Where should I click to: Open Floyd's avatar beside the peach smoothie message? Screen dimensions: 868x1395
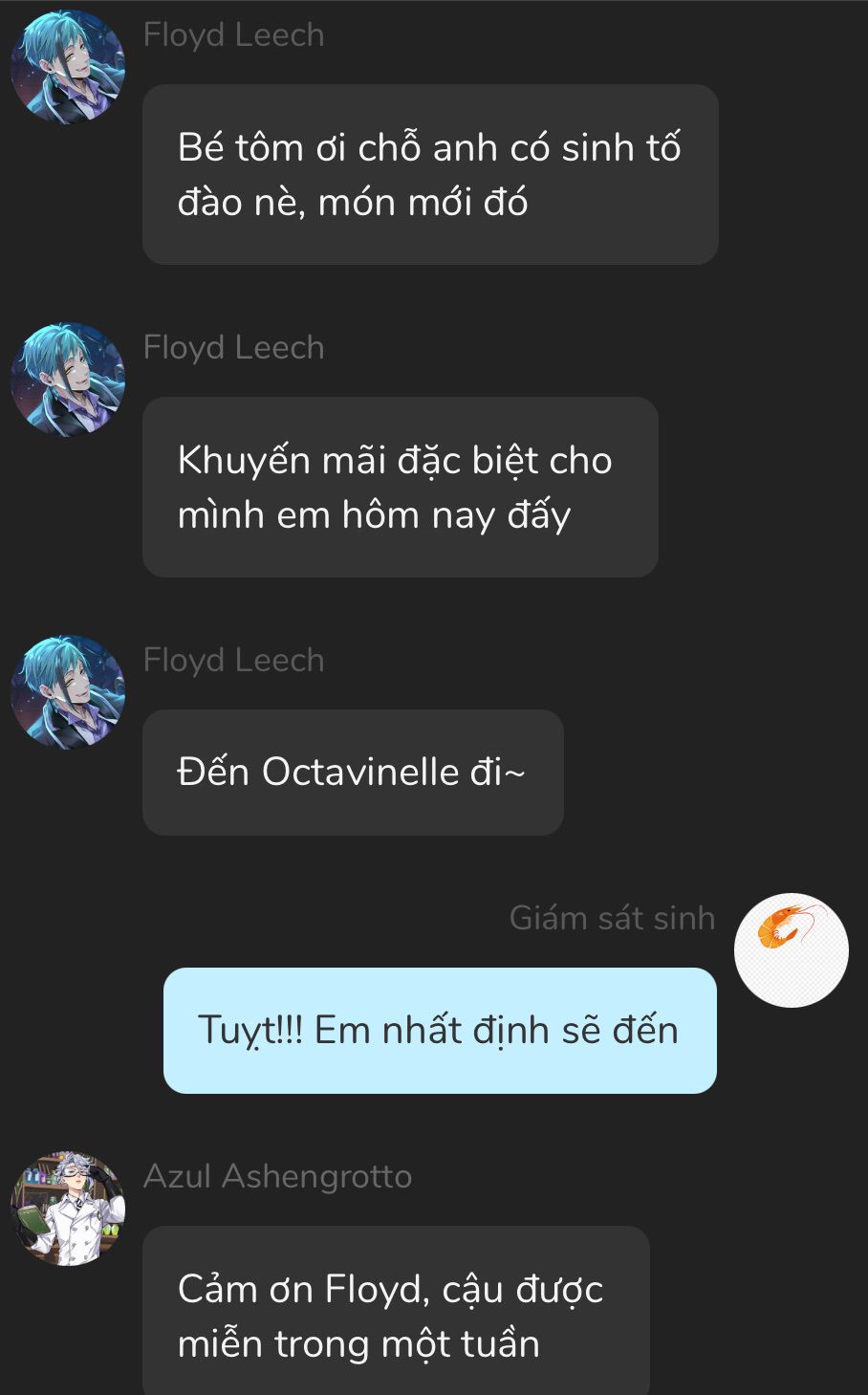point(67,67)
